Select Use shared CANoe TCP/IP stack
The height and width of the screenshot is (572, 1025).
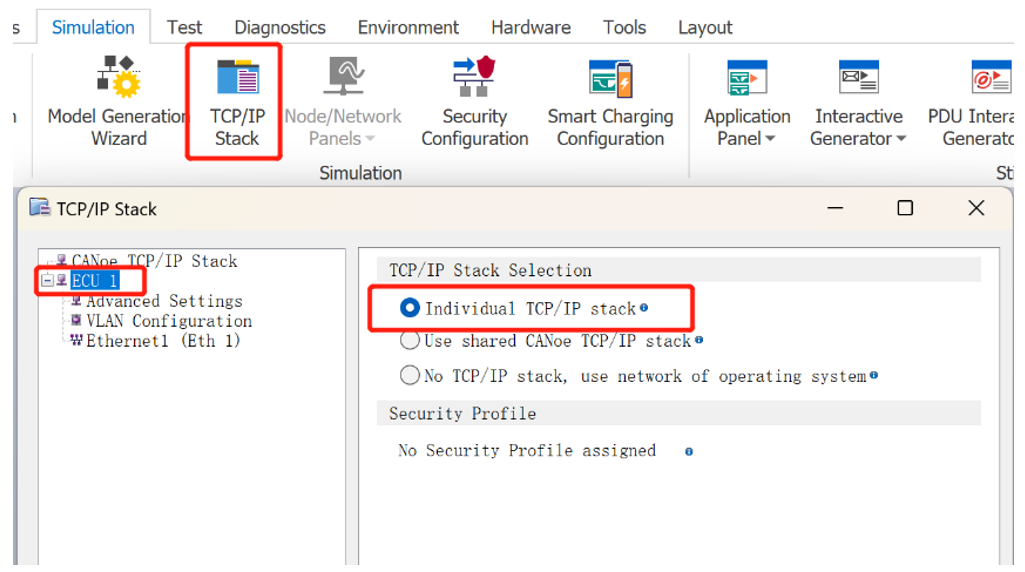[x=410, y=341]
